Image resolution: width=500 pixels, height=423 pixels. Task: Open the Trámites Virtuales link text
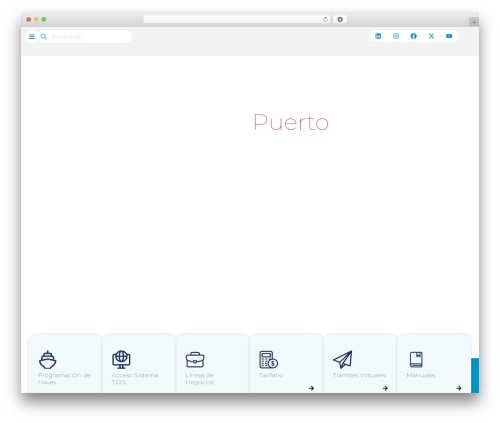359,375
